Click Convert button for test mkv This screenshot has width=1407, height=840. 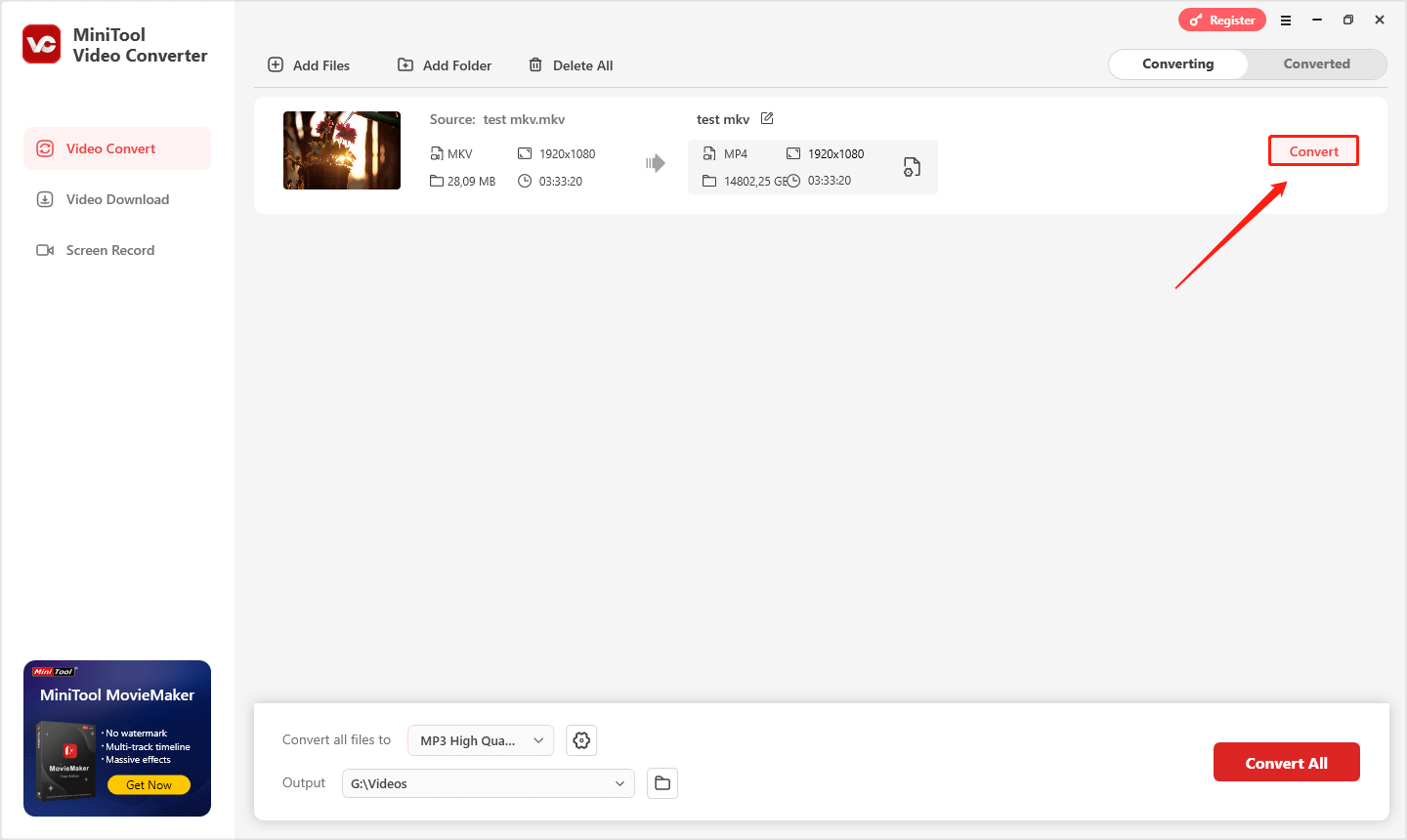point(1313,151)
